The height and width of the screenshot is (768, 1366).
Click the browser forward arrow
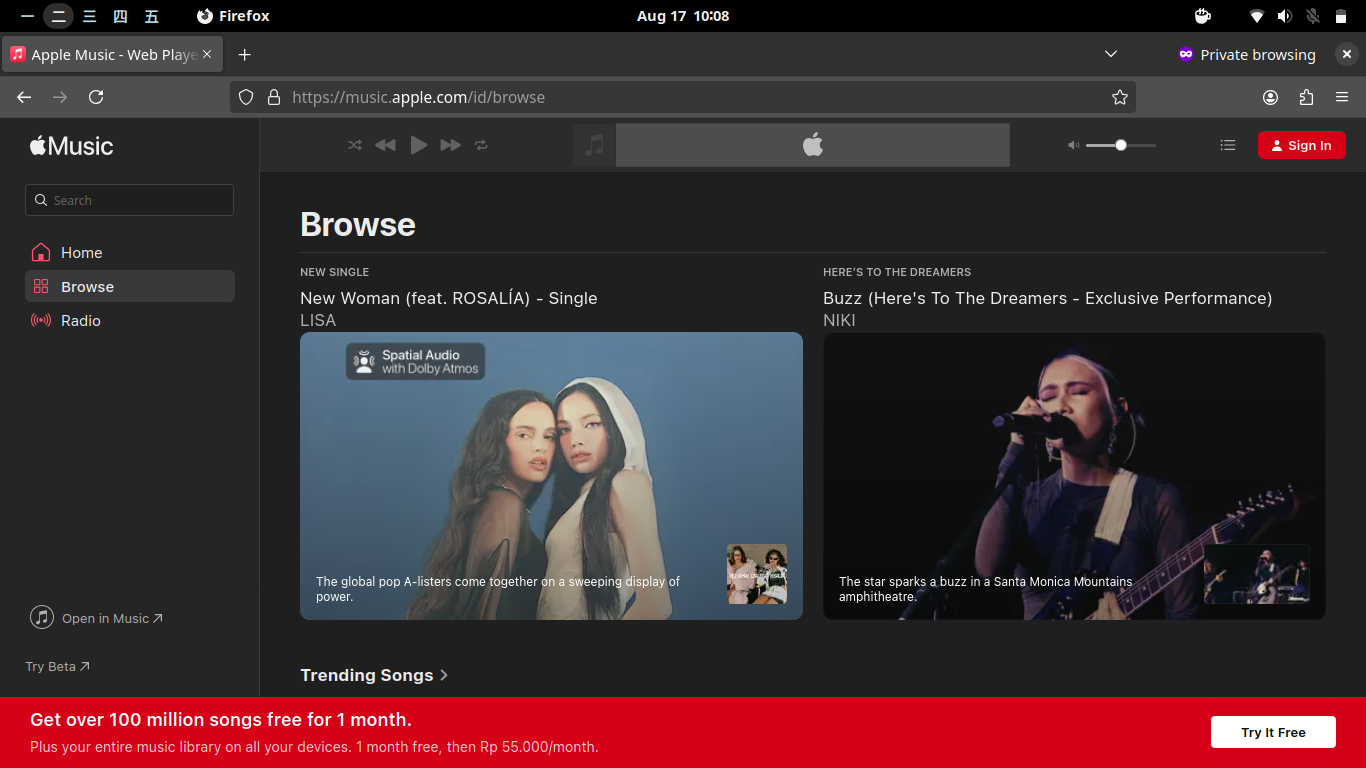(x=60, y=97)
